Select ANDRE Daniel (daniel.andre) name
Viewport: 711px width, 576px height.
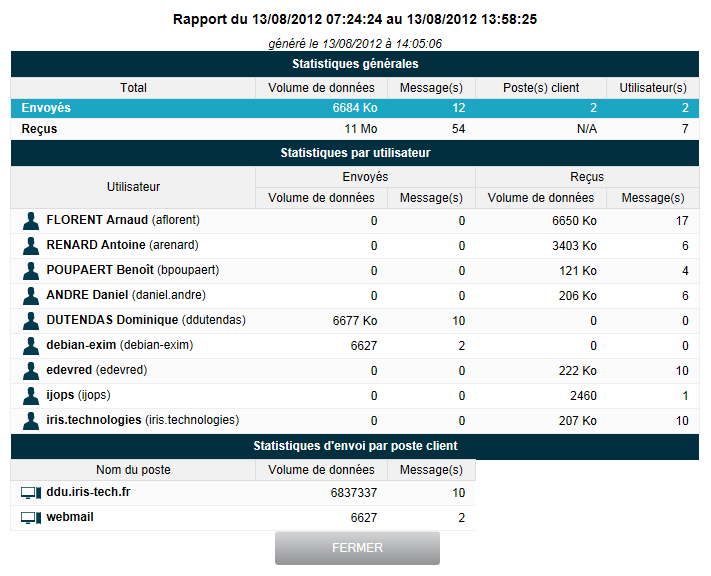(126, 295)
